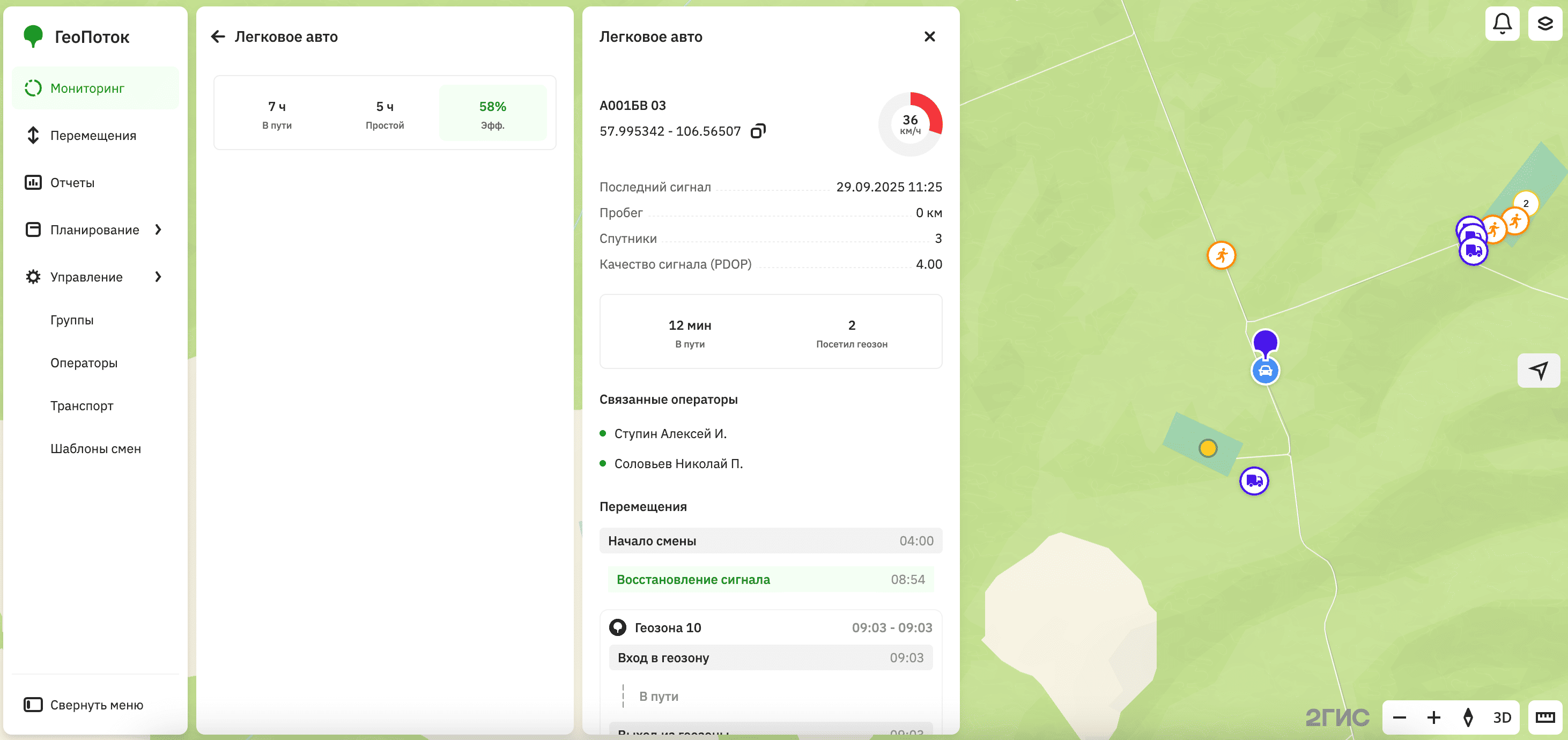Viewport: 1568px width, 740px height.
Task: Zoom in using the plus button
Action: tap(1433, 717)
